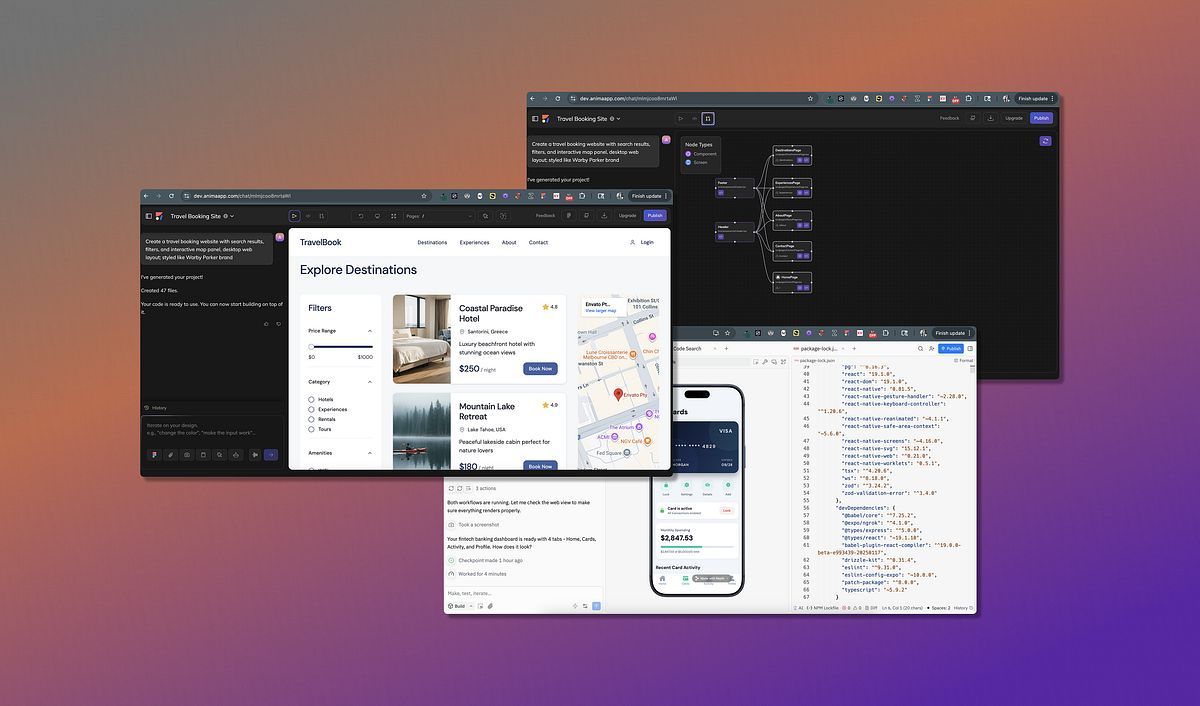Open About in the TravelBook nav
1200x706 pixels.
[x=509, y=242]
